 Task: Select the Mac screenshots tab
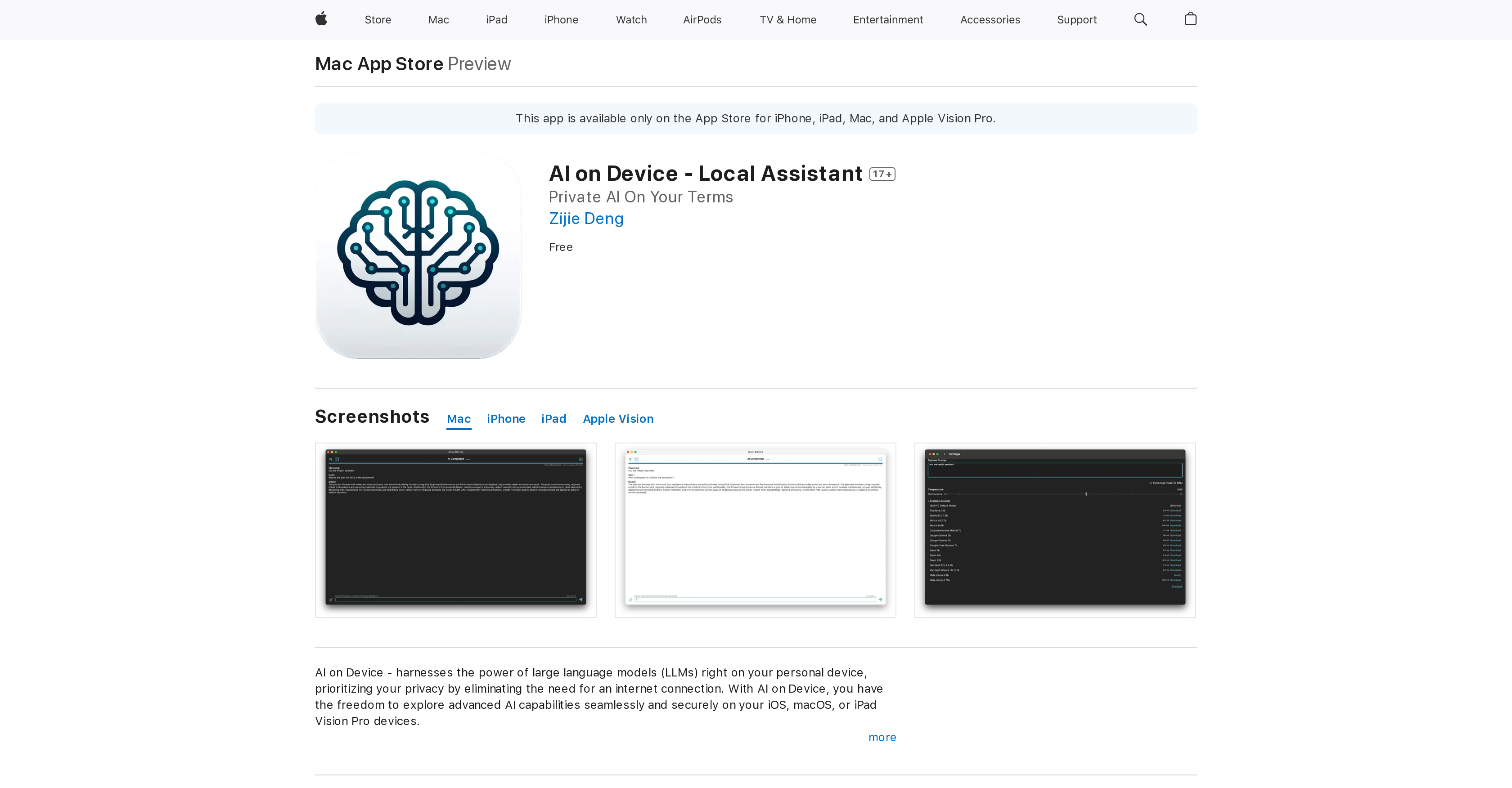(x=459, y=419)
